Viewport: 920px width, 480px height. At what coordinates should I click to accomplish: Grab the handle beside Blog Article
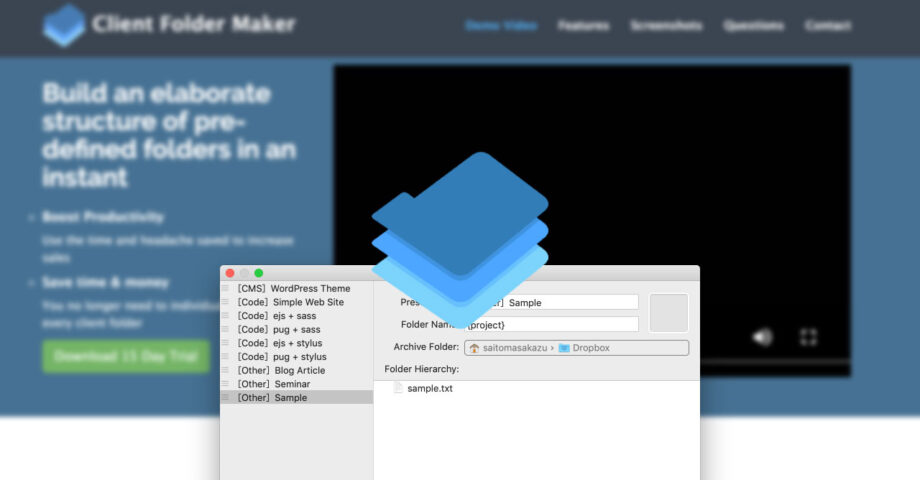pos(225,370)
